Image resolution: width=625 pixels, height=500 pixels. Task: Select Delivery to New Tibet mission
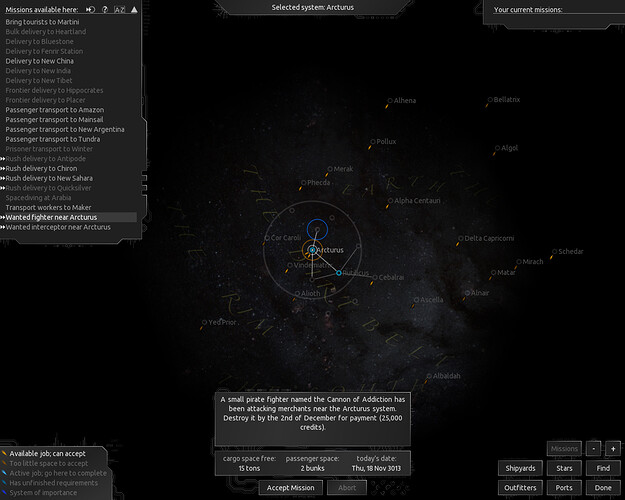(39, 81)
